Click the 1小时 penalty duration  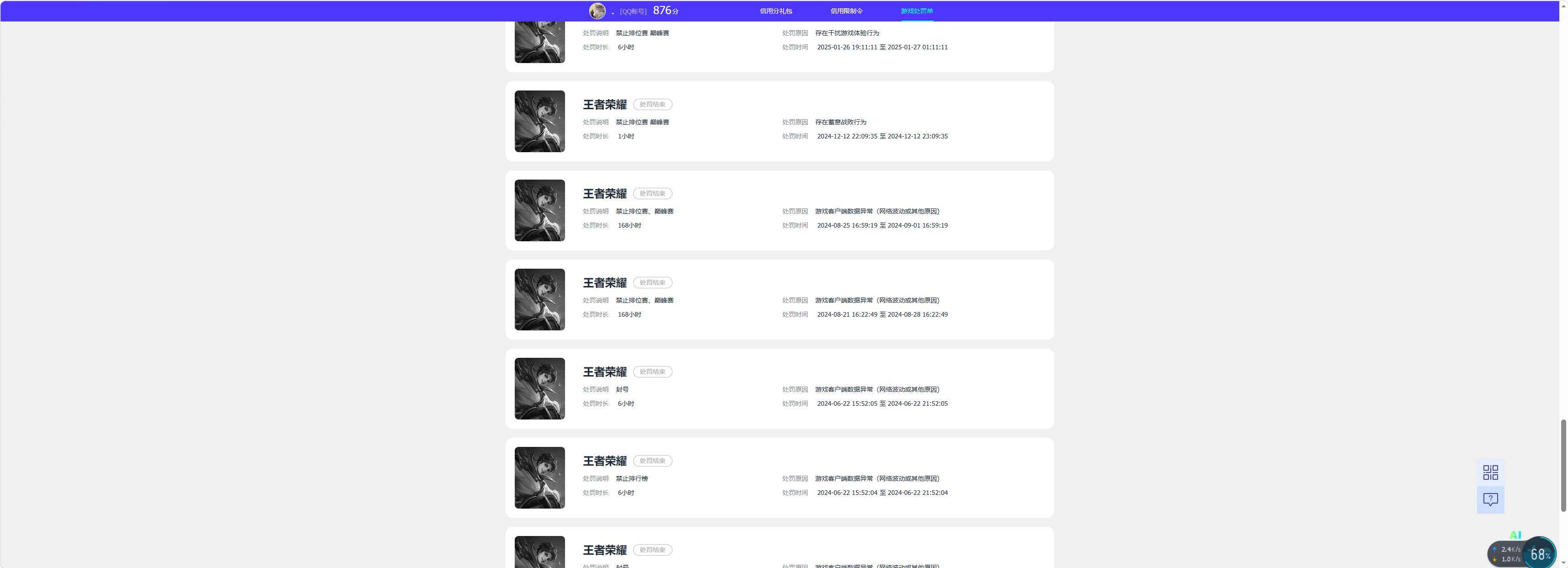point(626,136)
